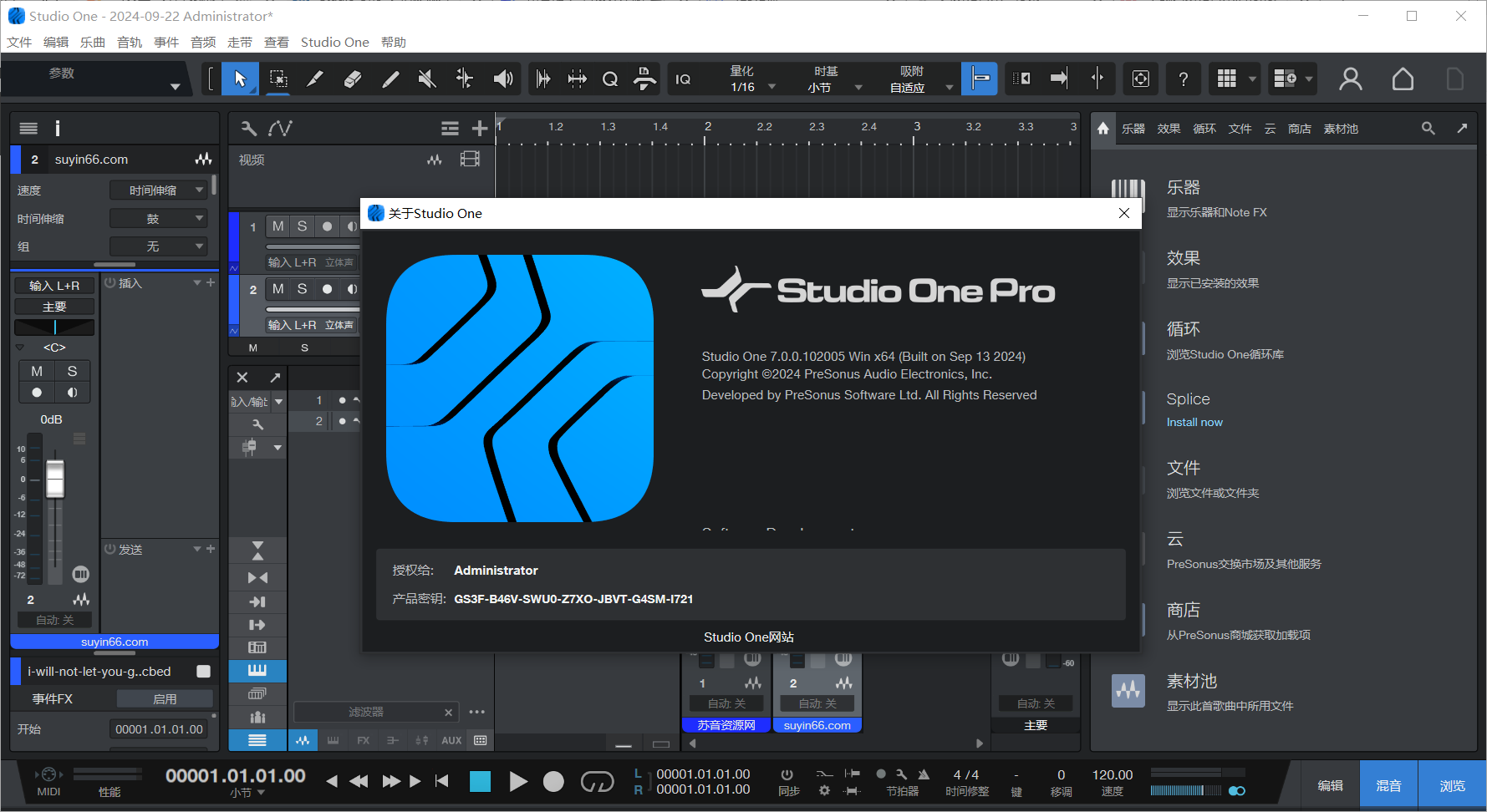Mute track 1 with its M button
Image resolution: width=1487 pixels, height=812 pixels.
[277, 226]
